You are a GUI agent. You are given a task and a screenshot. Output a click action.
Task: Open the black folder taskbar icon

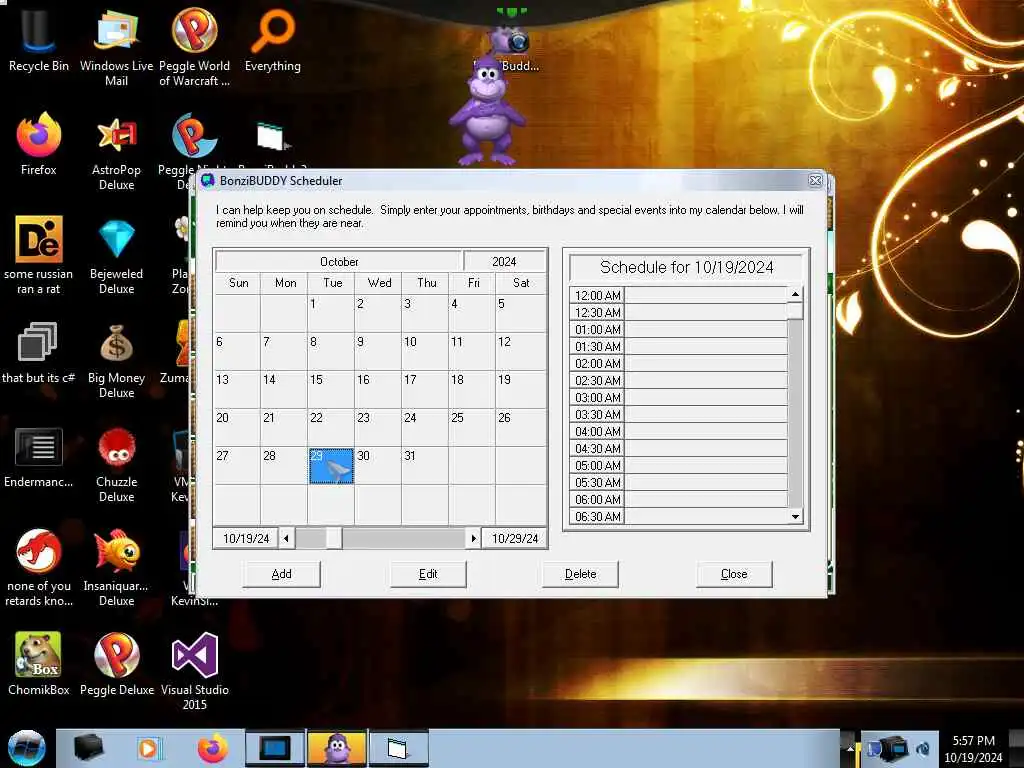(x=88, y=748)
